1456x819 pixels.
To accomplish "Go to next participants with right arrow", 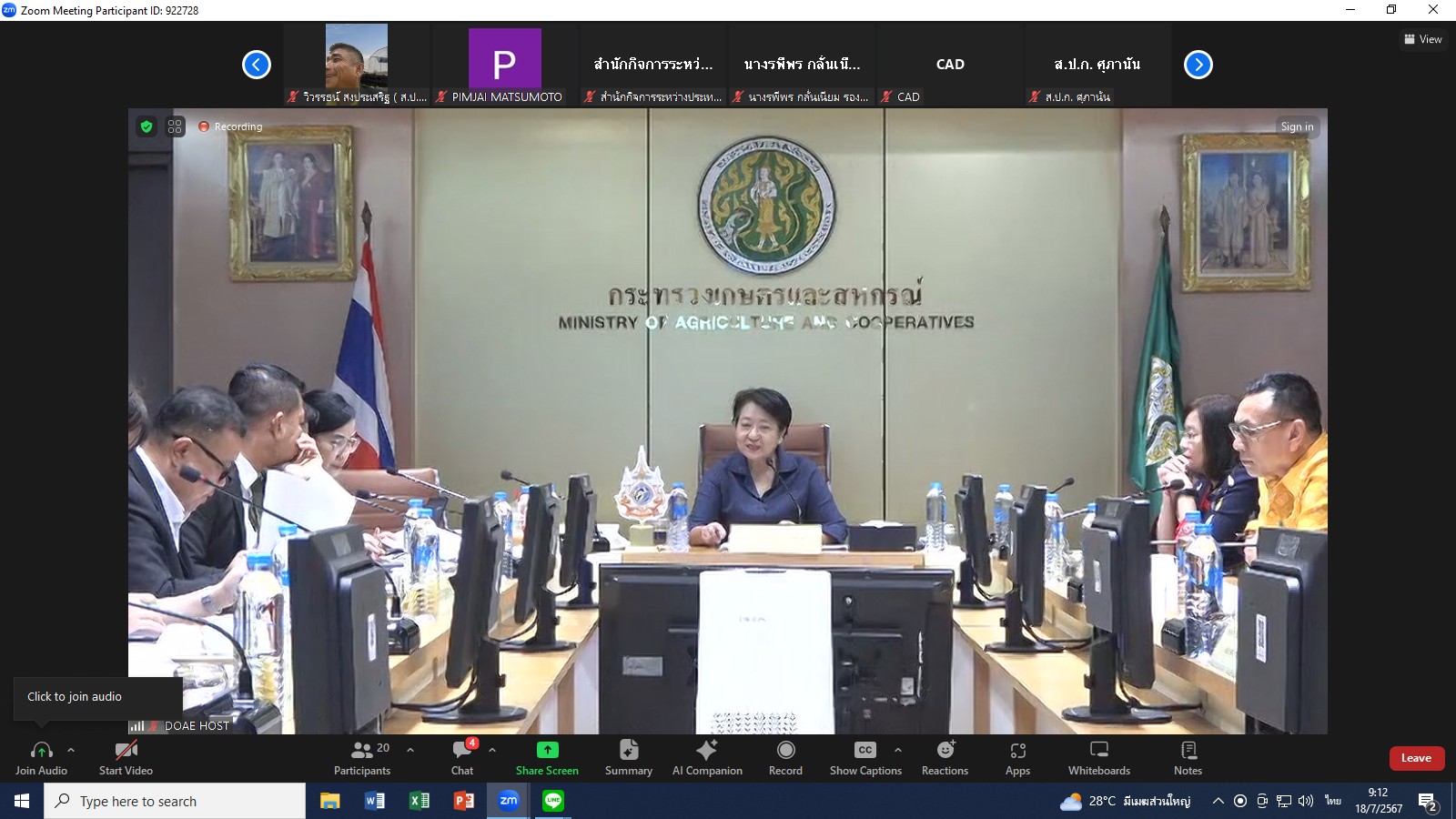I will pyautogui.click(x=1198, y=65).
